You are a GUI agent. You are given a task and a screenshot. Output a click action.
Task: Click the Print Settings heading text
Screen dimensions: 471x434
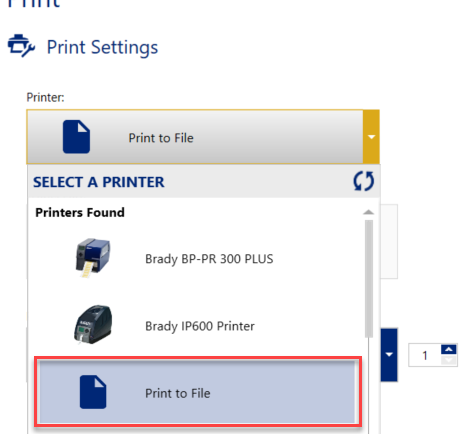click(x=102, y=47)
